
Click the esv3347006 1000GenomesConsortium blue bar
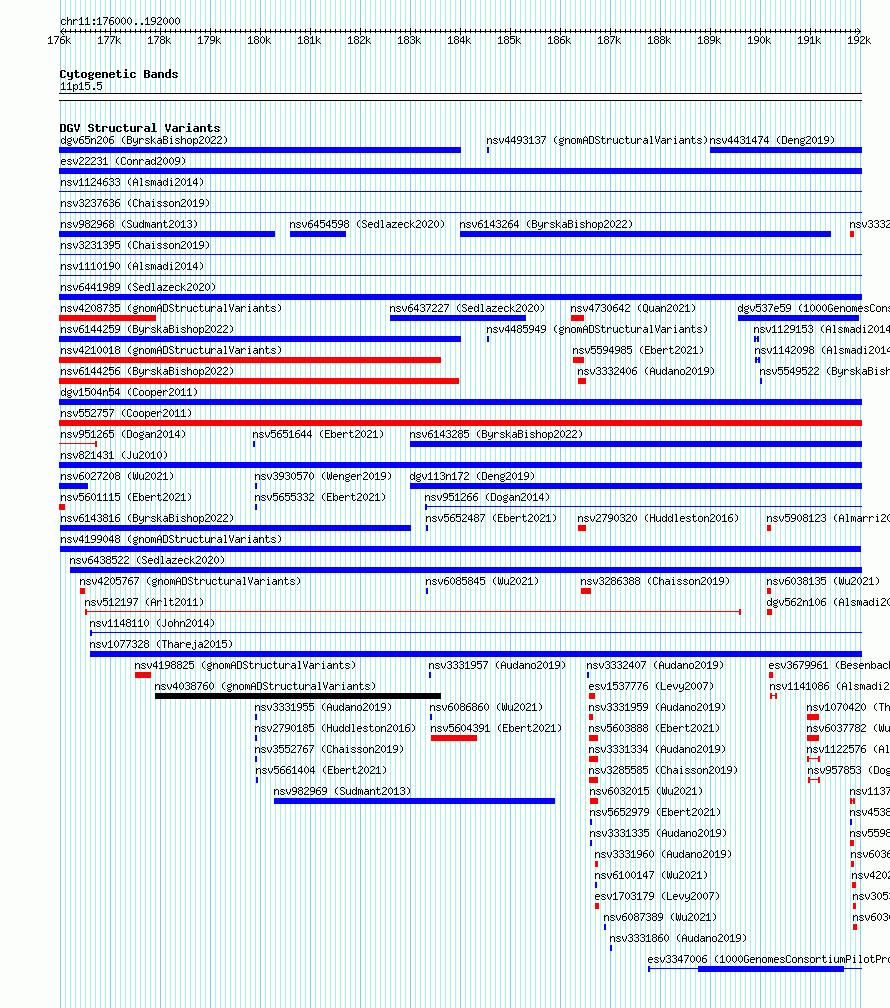pyautogui.click(x=770, y=969)
